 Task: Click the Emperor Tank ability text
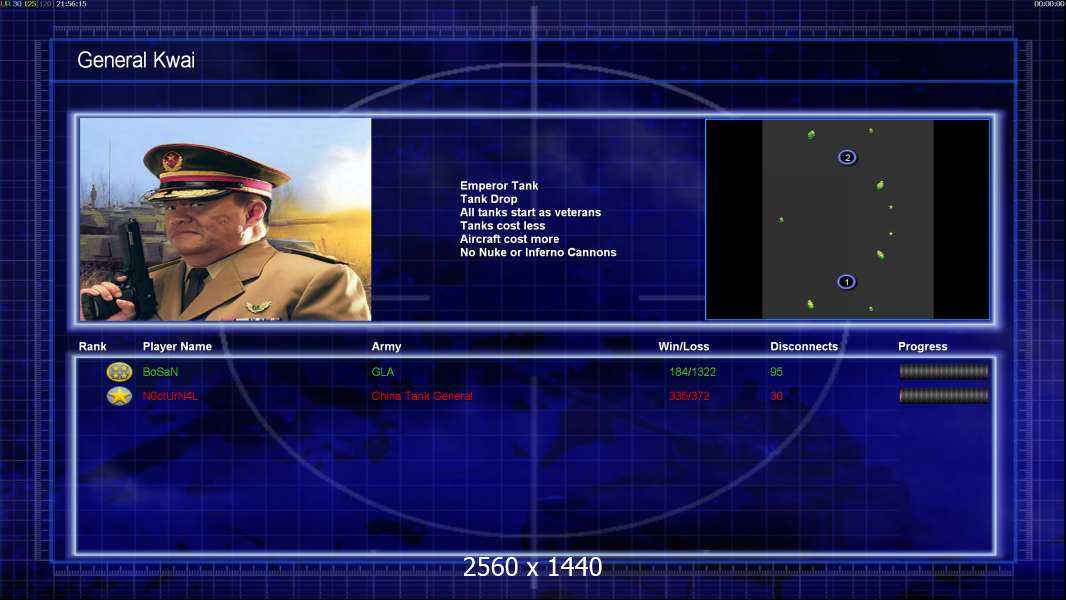[499, 186]
